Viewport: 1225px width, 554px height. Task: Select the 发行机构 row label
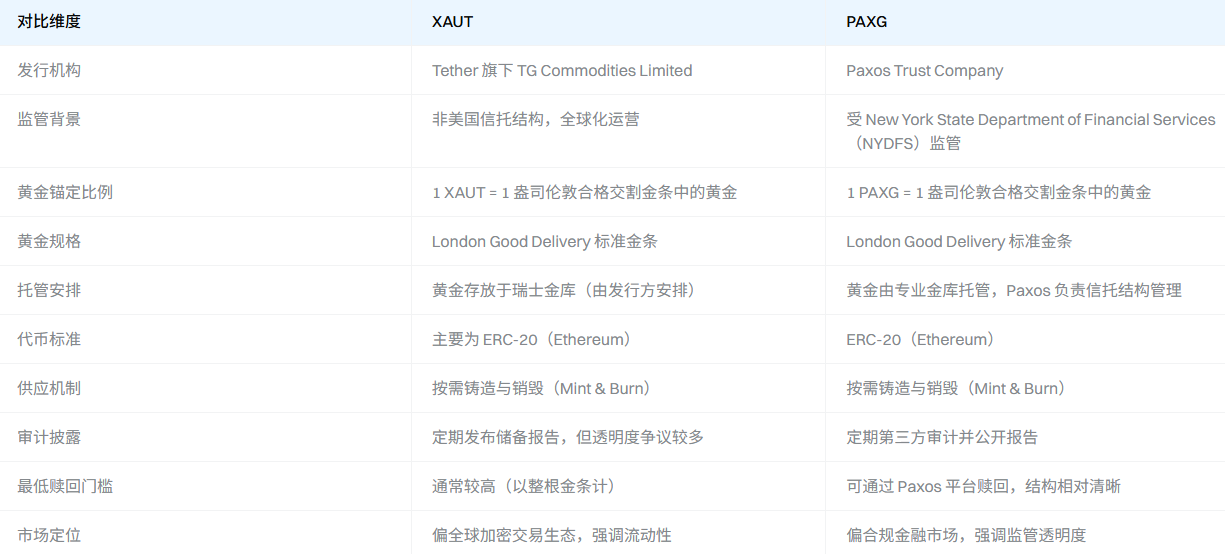(x=49, y=70)
